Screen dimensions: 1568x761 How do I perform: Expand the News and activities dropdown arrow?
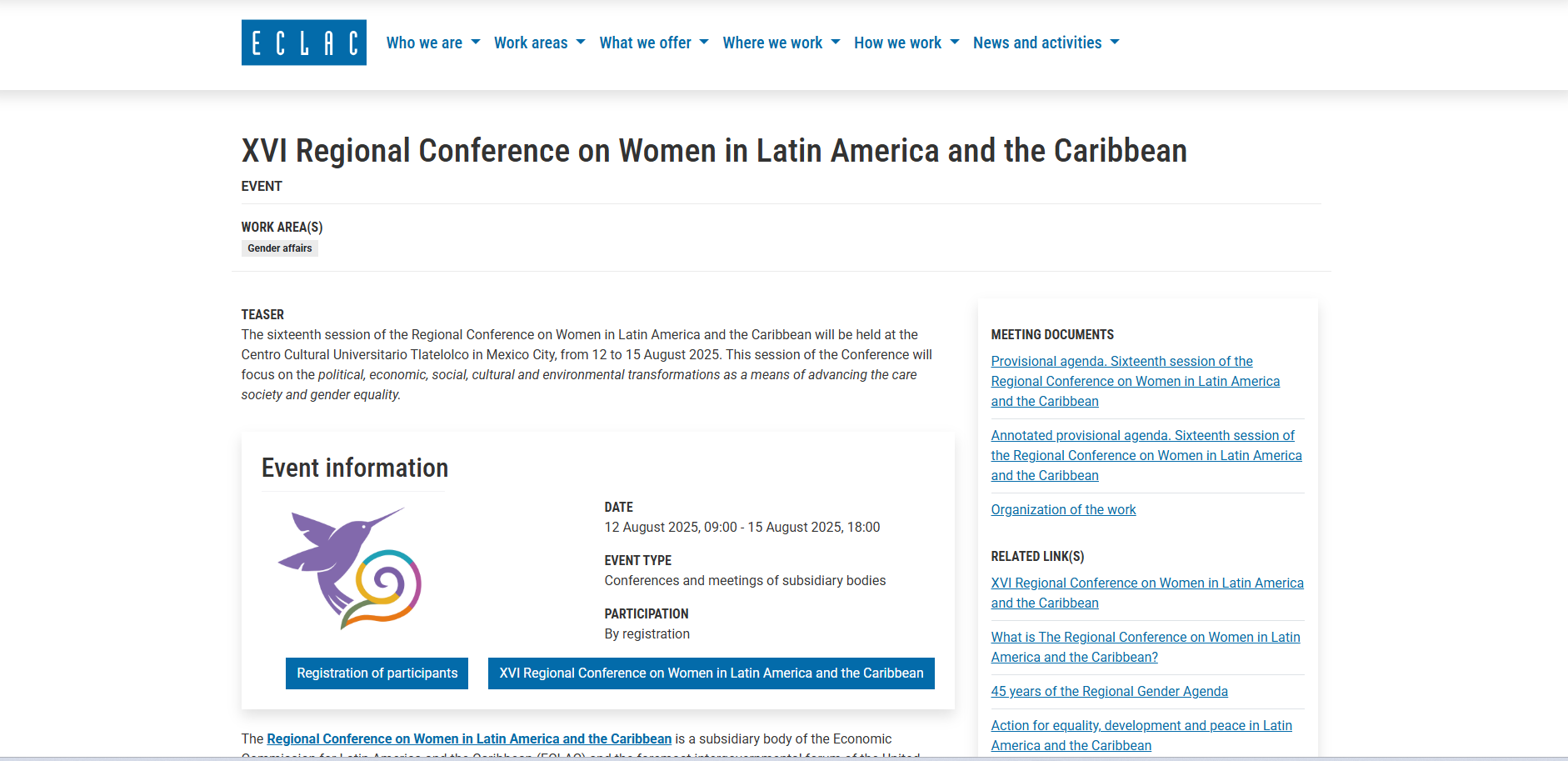[1115, 42]
